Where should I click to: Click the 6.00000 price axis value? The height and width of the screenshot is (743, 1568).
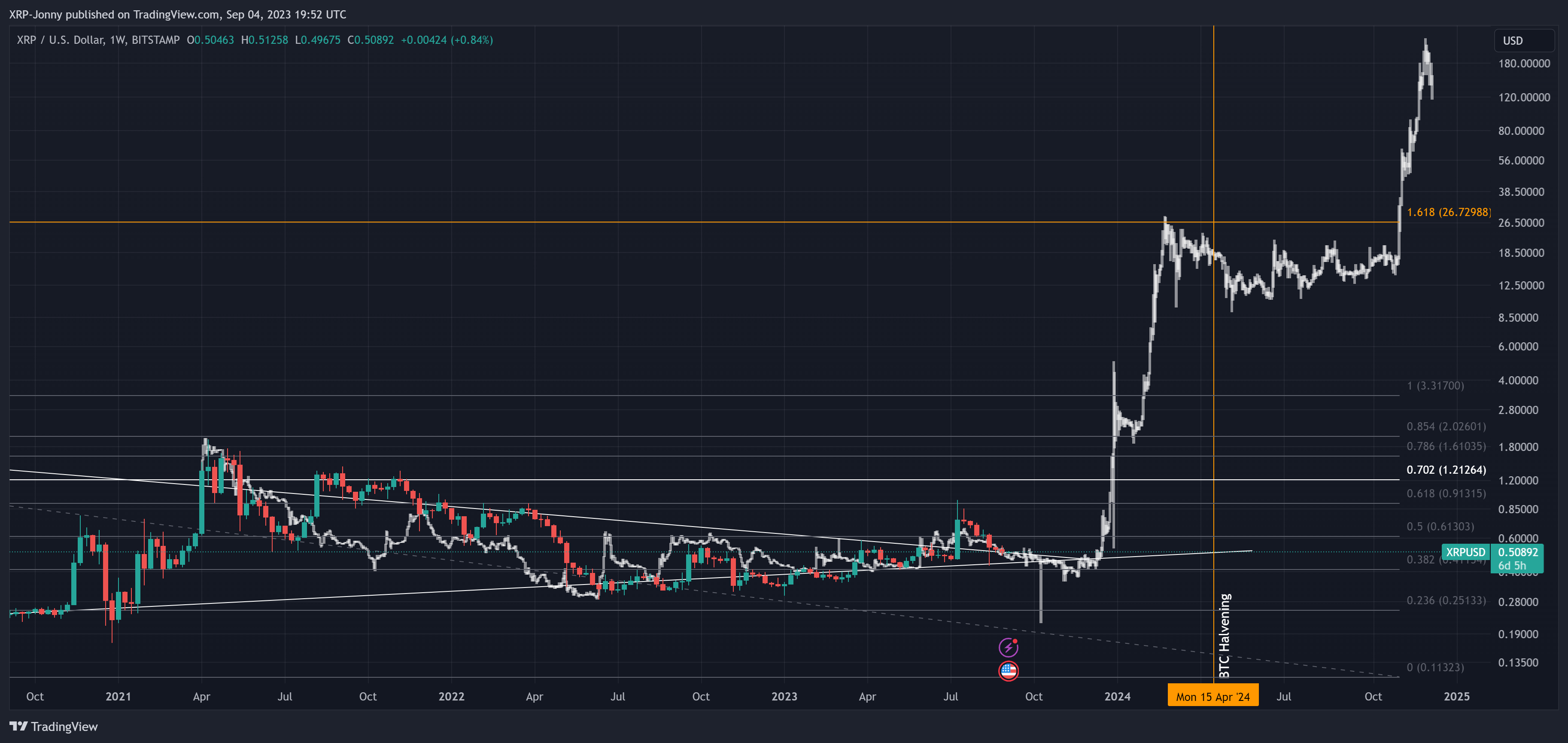pyautogui.click(x=1517, y=347)
